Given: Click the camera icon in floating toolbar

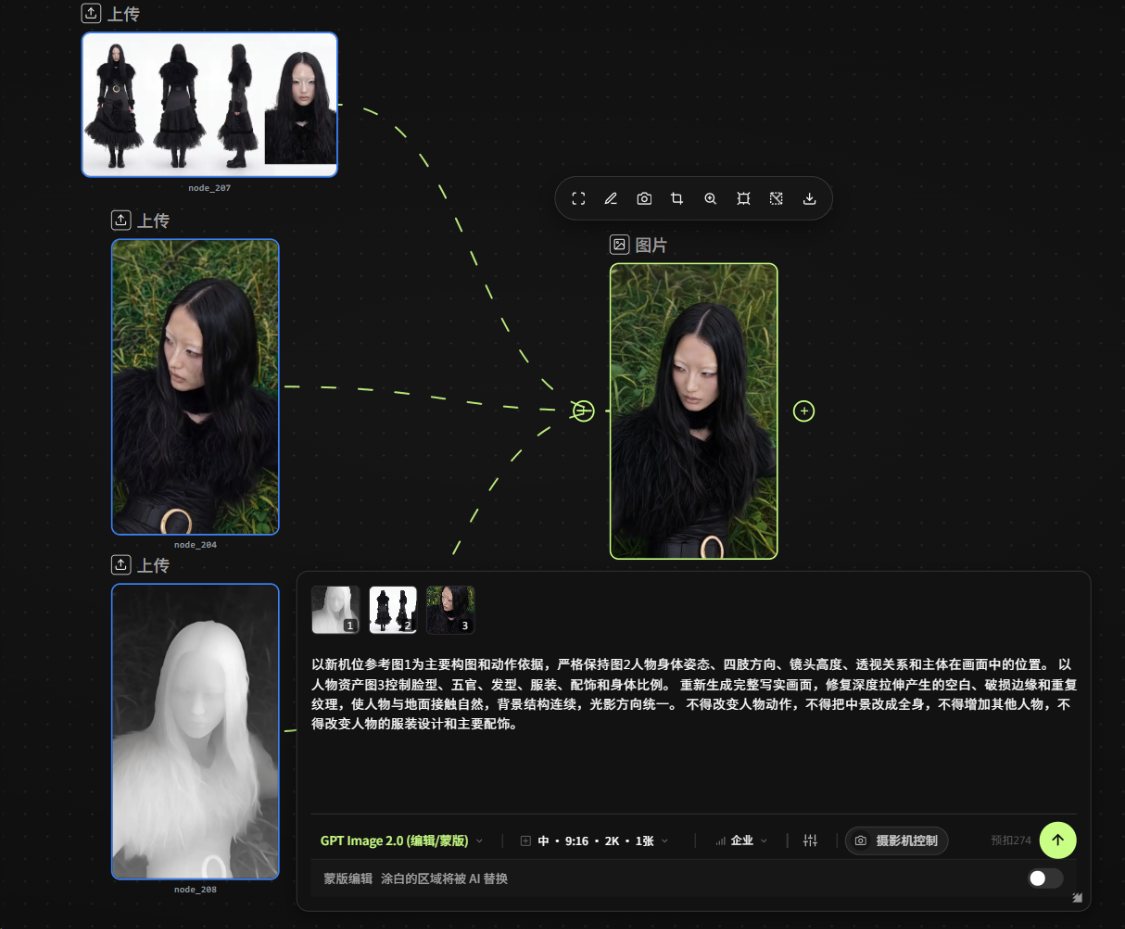Looking at the screenshot, I should click(644, 199).
